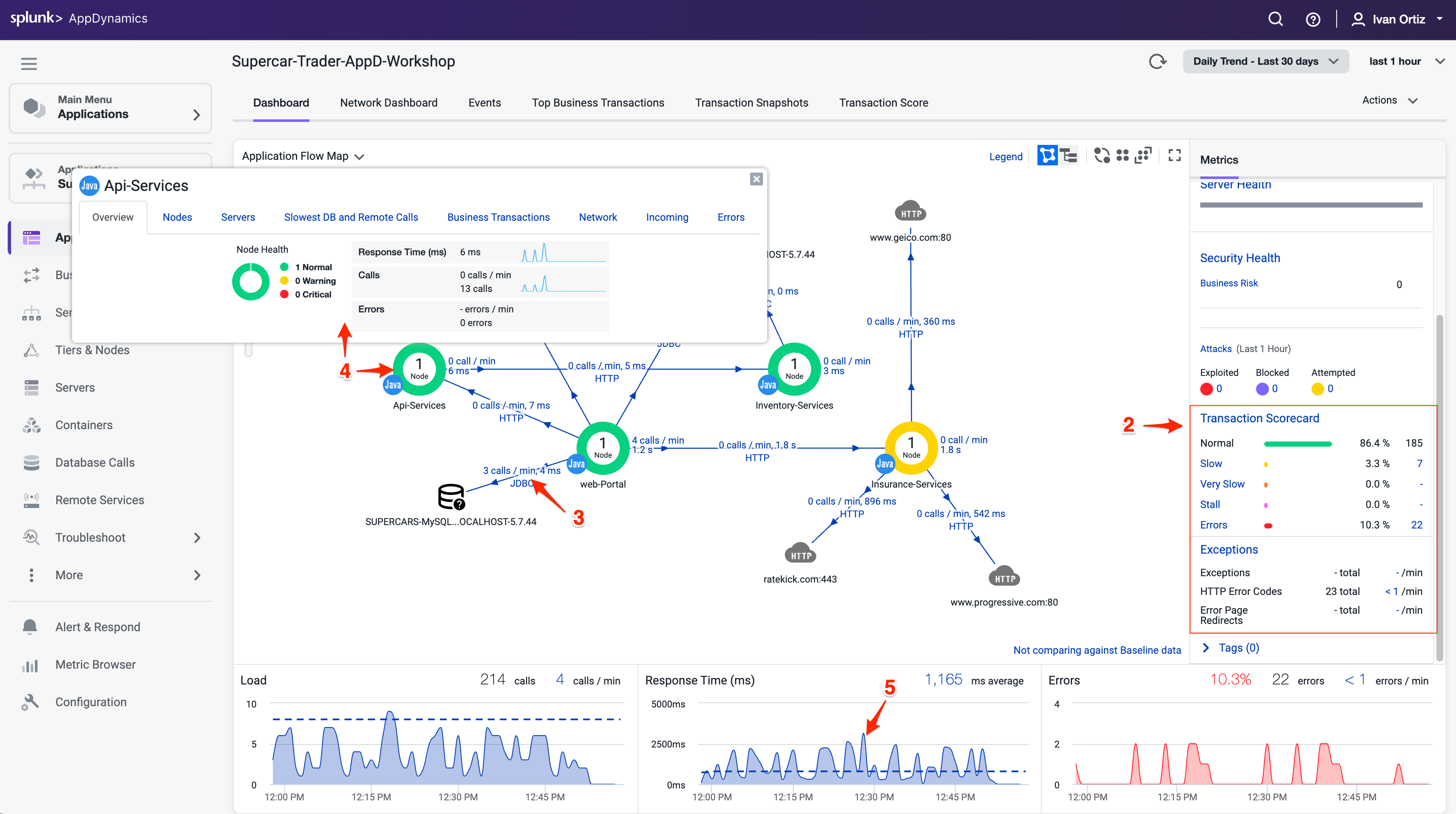Open the Daily Trend - Last 30 days dropdown

(1265, 61)
